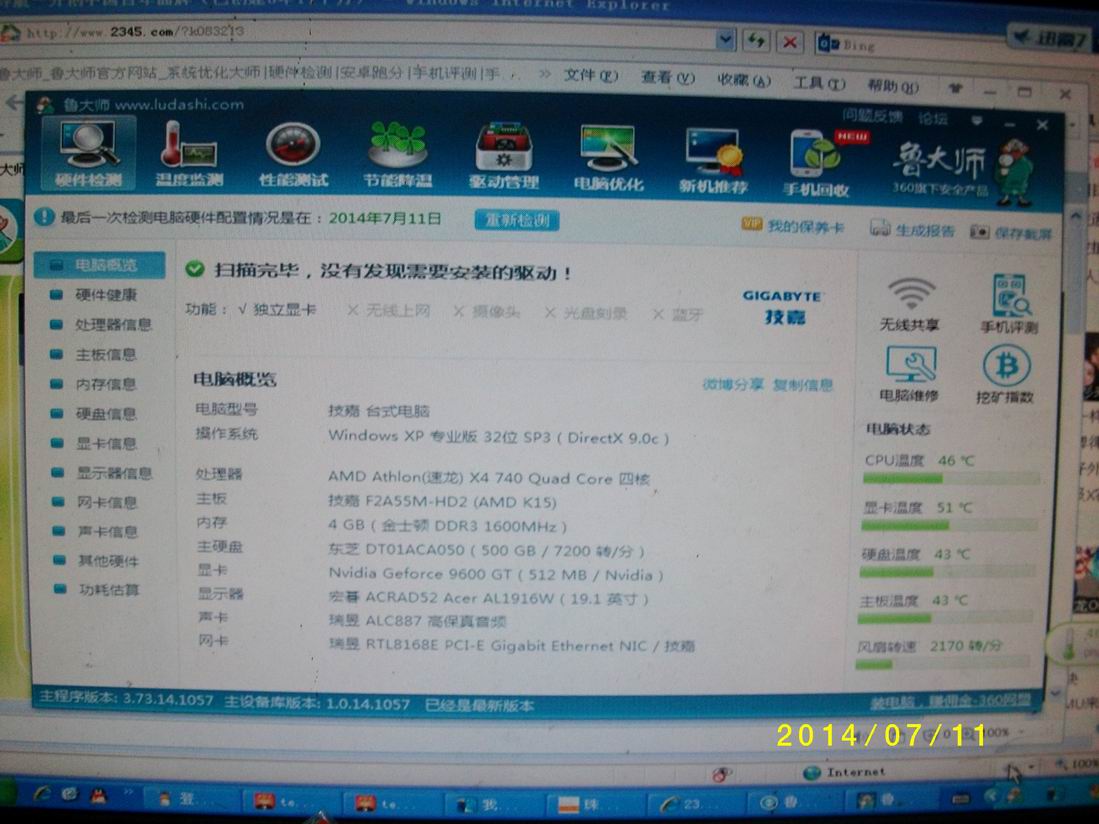1099x824 pixels.
Task: Click the CPU温度 progress bar
Action: [x=952, y=479]
